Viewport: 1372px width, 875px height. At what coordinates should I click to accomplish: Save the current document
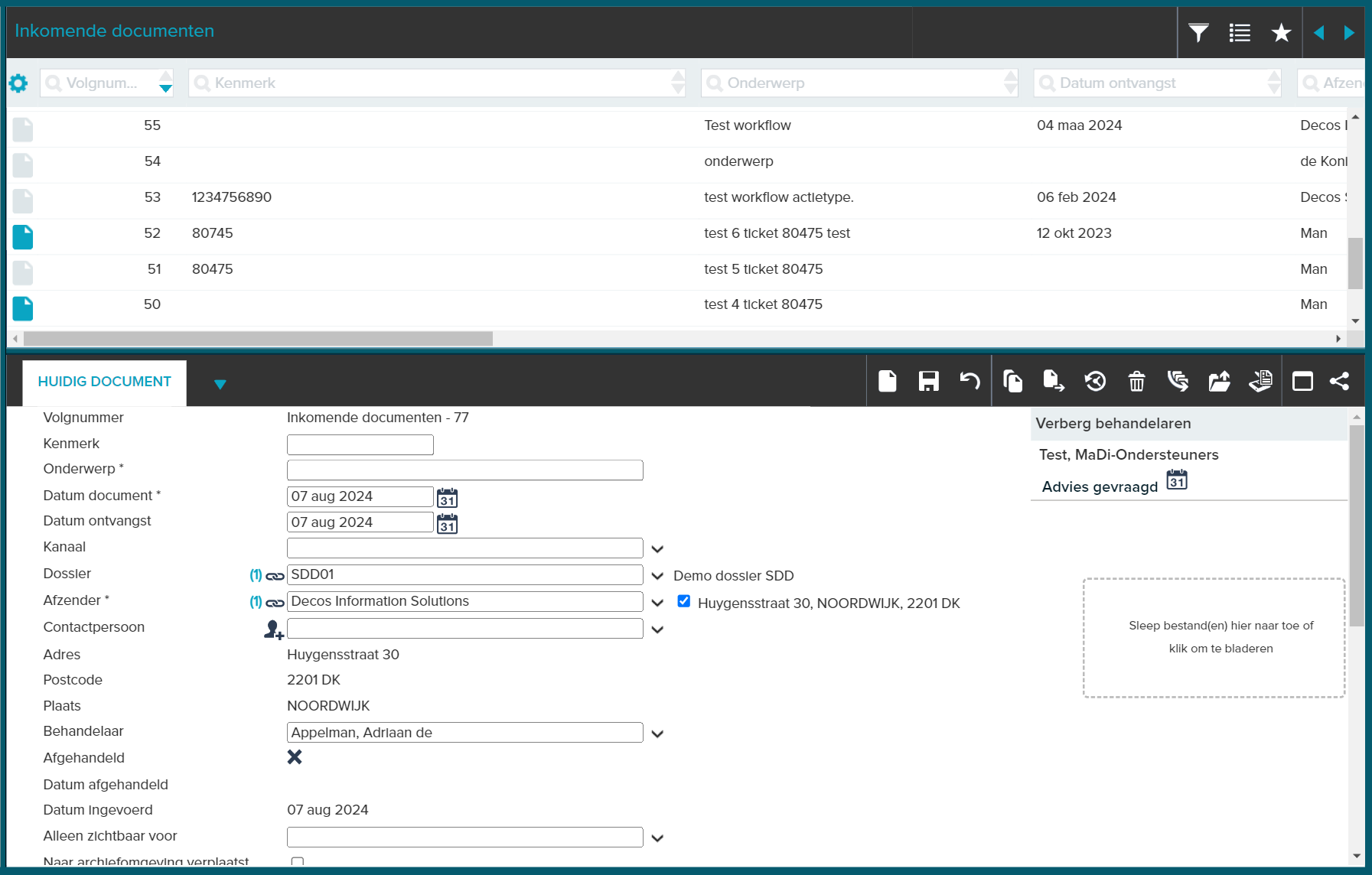coord(929,381)
